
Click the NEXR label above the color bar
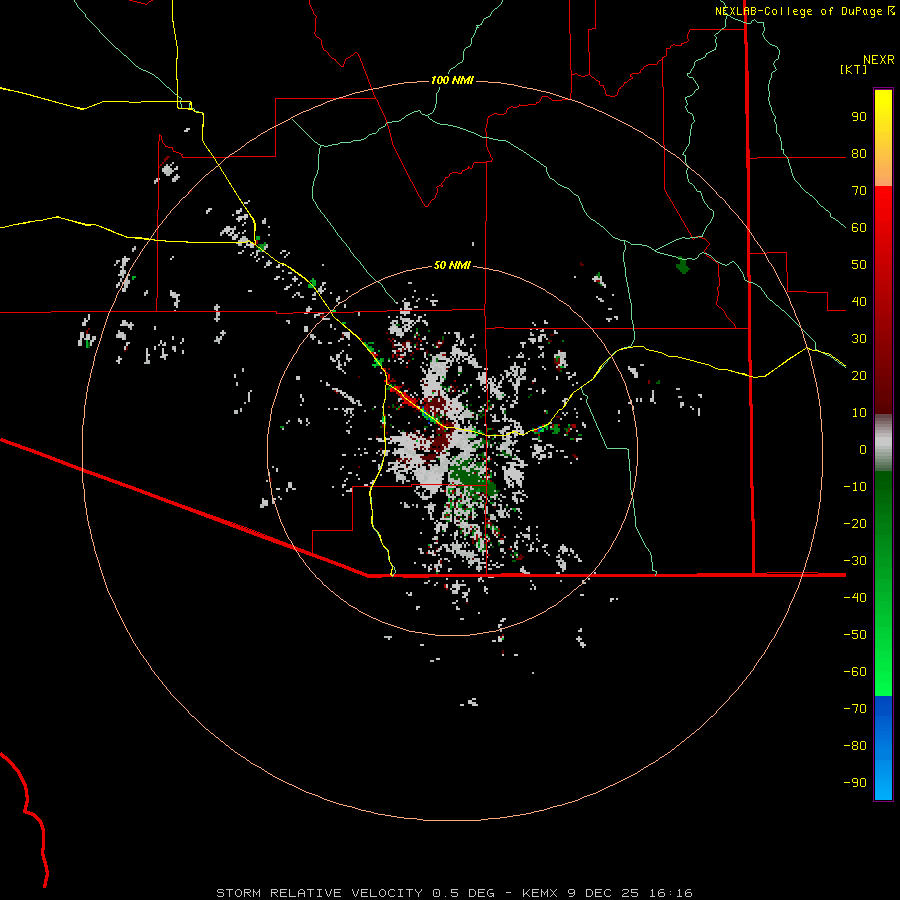879,60
